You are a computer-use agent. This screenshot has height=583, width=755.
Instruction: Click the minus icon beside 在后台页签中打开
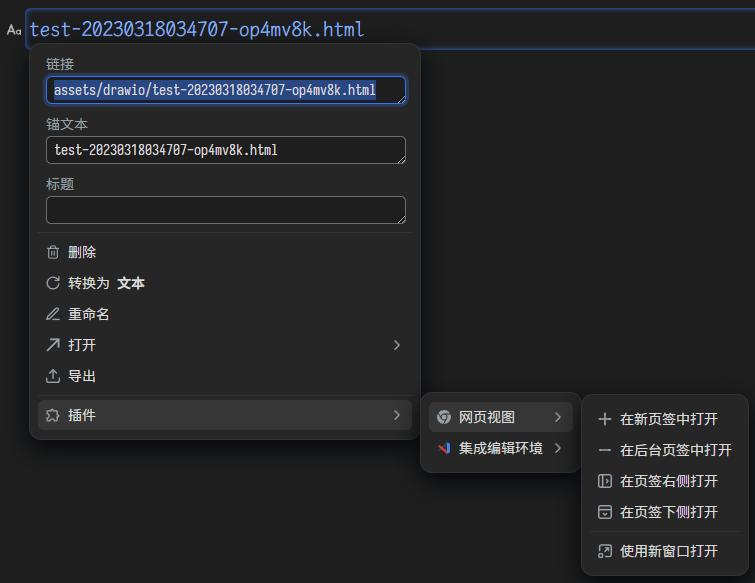pyautogui.click(x=605, y=450)
